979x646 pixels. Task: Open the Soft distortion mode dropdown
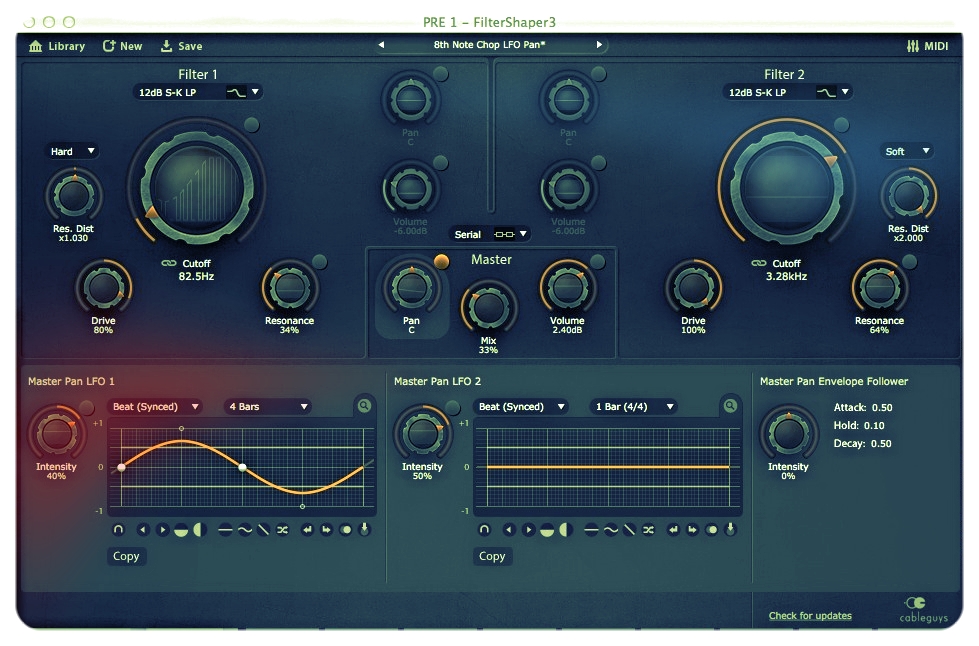pyautogui.click(x=907, y=151)
